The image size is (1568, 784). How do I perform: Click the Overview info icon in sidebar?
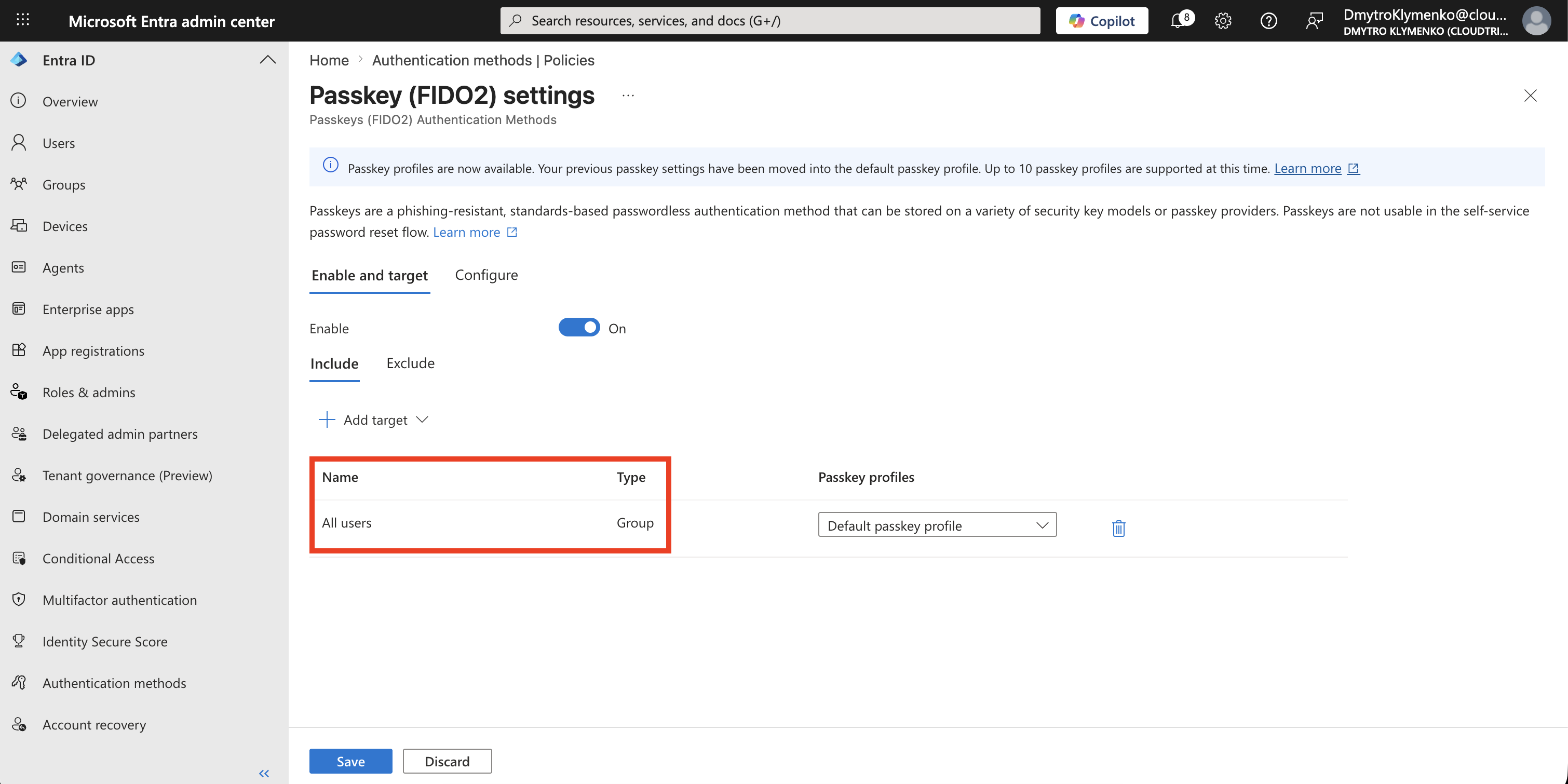click(x=19, y=101)
